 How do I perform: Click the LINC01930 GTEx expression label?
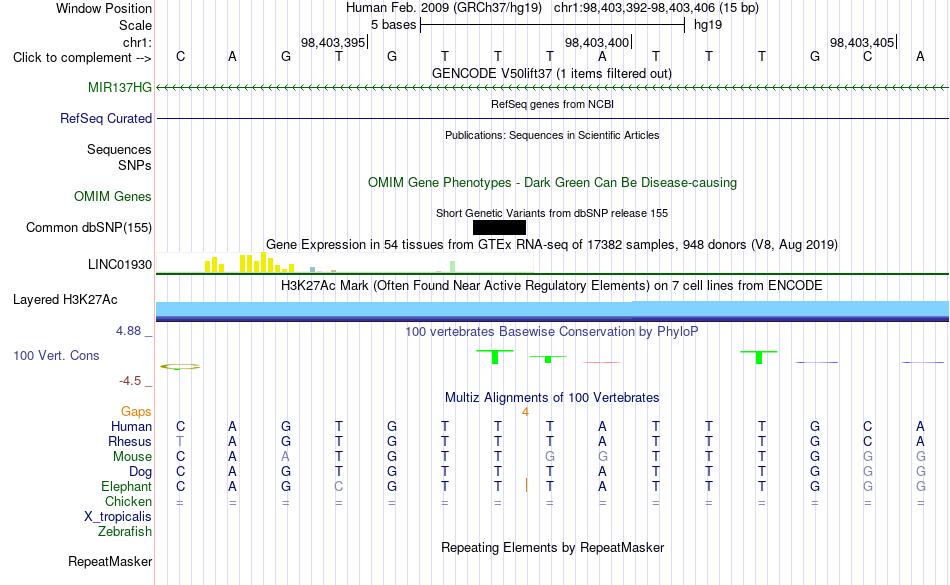119,265
